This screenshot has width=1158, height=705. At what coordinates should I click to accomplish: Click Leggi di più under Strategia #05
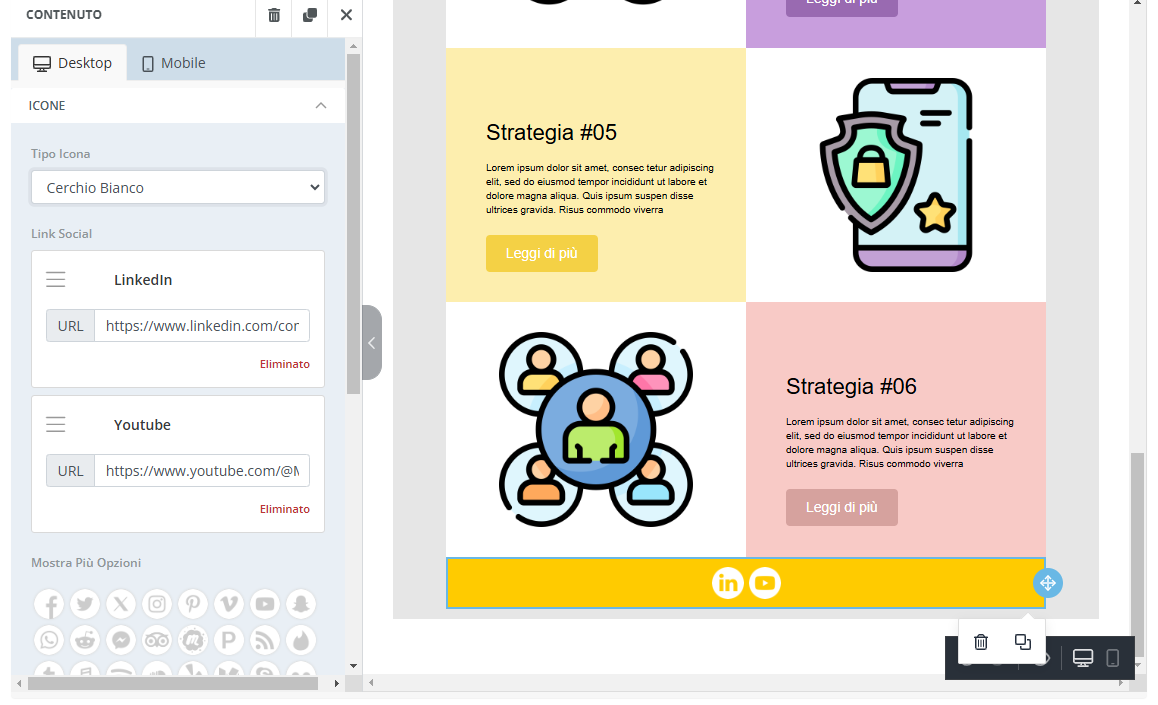541,254
